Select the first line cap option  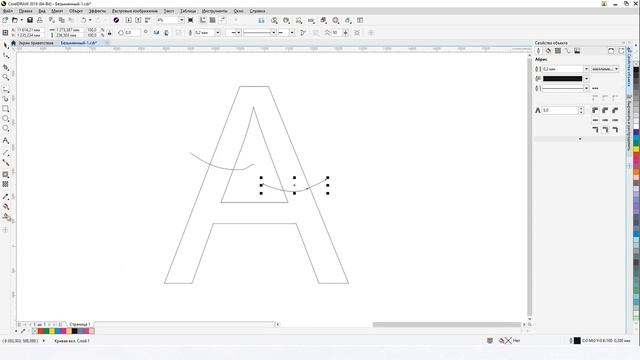pyautogui.click(x=595, y=120)
